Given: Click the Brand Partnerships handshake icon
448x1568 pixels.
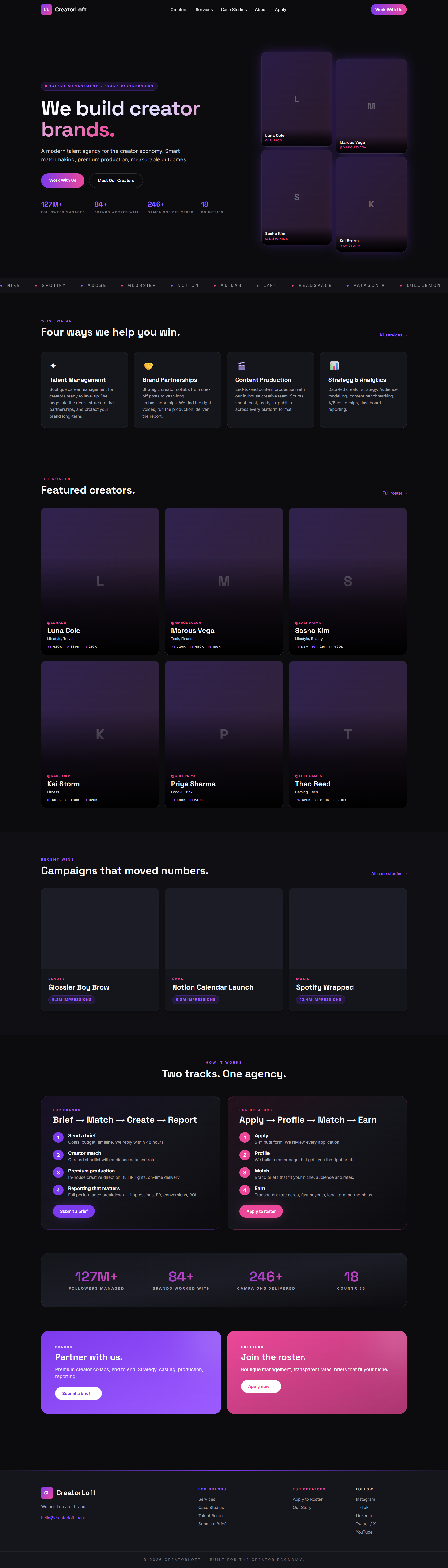Looking at the screenshot, I should coord(148,366).
